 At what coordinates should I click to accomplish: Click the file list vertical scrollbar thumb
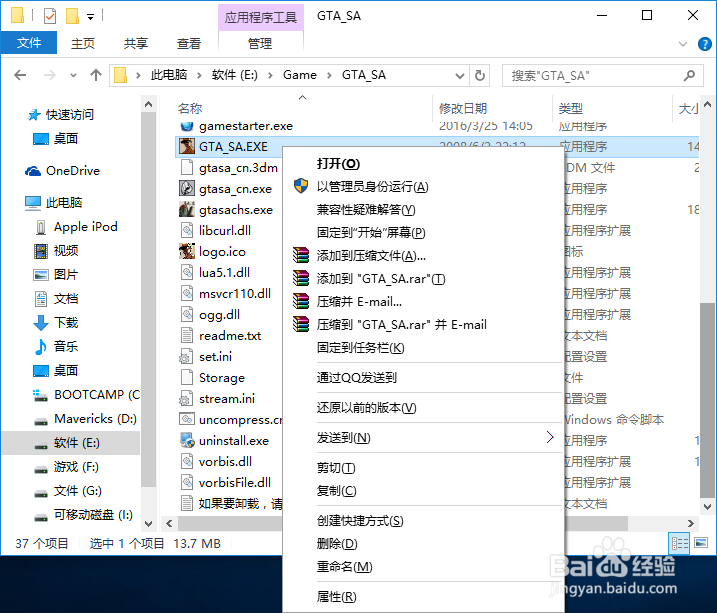tap(707, 400)
